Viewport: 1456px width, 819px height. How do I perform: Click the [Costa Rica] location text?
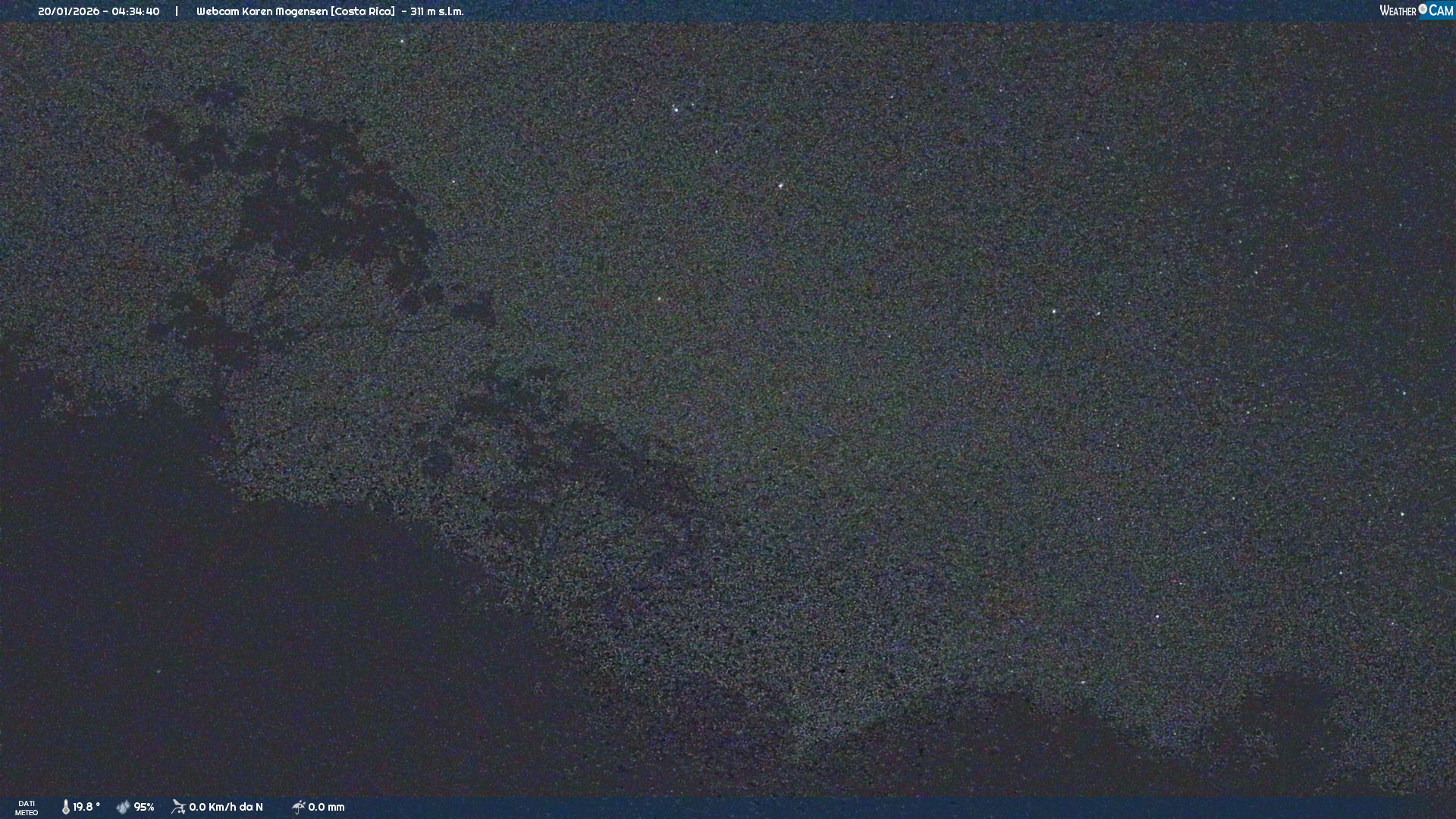coord(362,11)
